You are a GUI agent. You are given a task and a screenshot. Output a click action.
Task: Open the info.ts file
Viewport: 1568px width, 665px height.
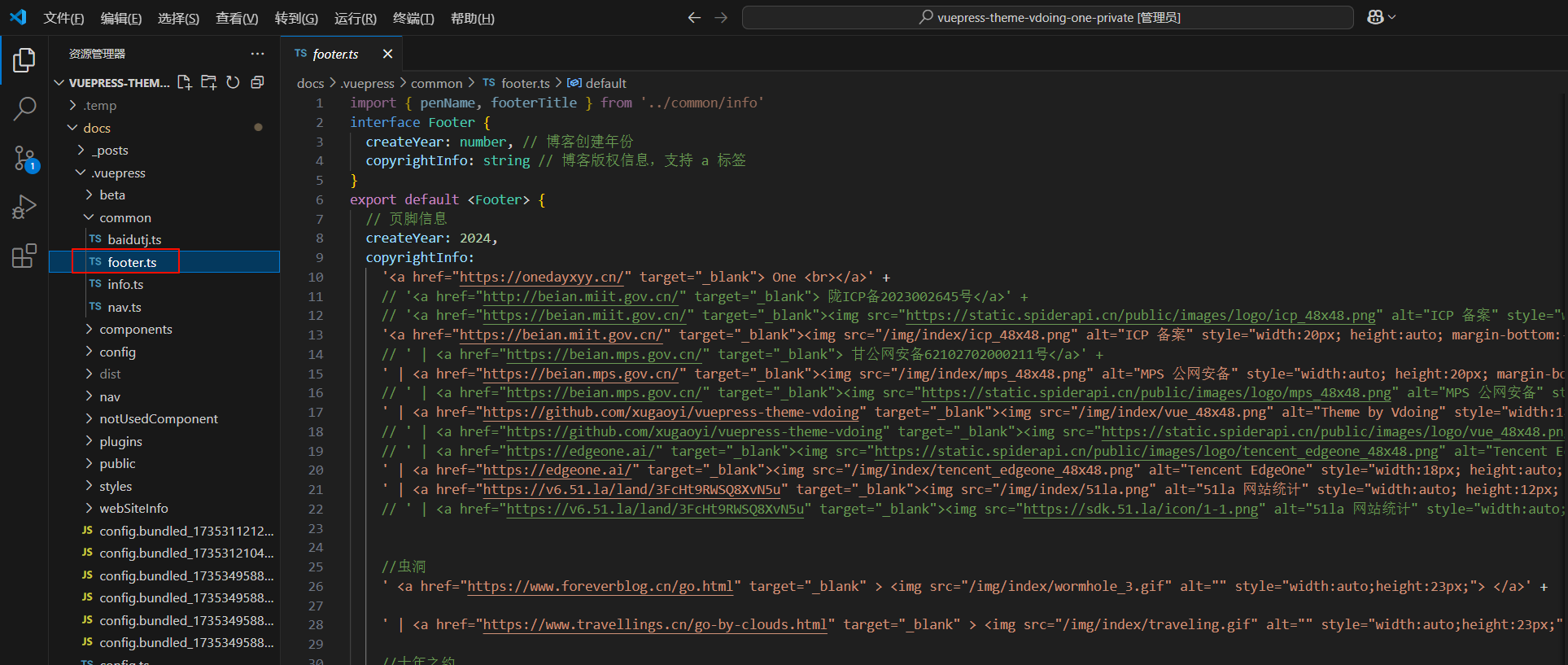click(125, 284)
